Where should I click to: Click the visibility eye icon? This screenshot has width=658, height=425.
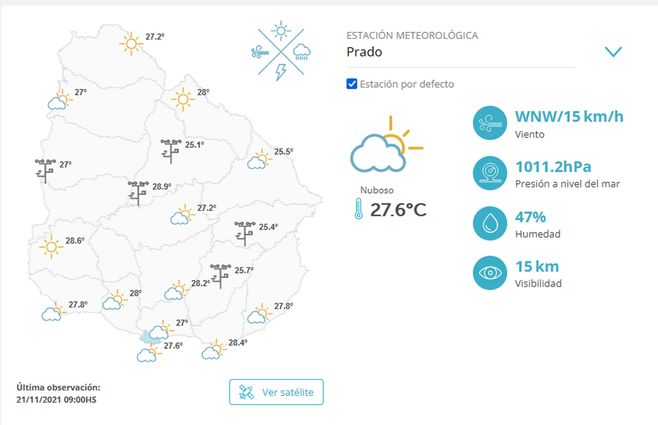tap(490, 273)
